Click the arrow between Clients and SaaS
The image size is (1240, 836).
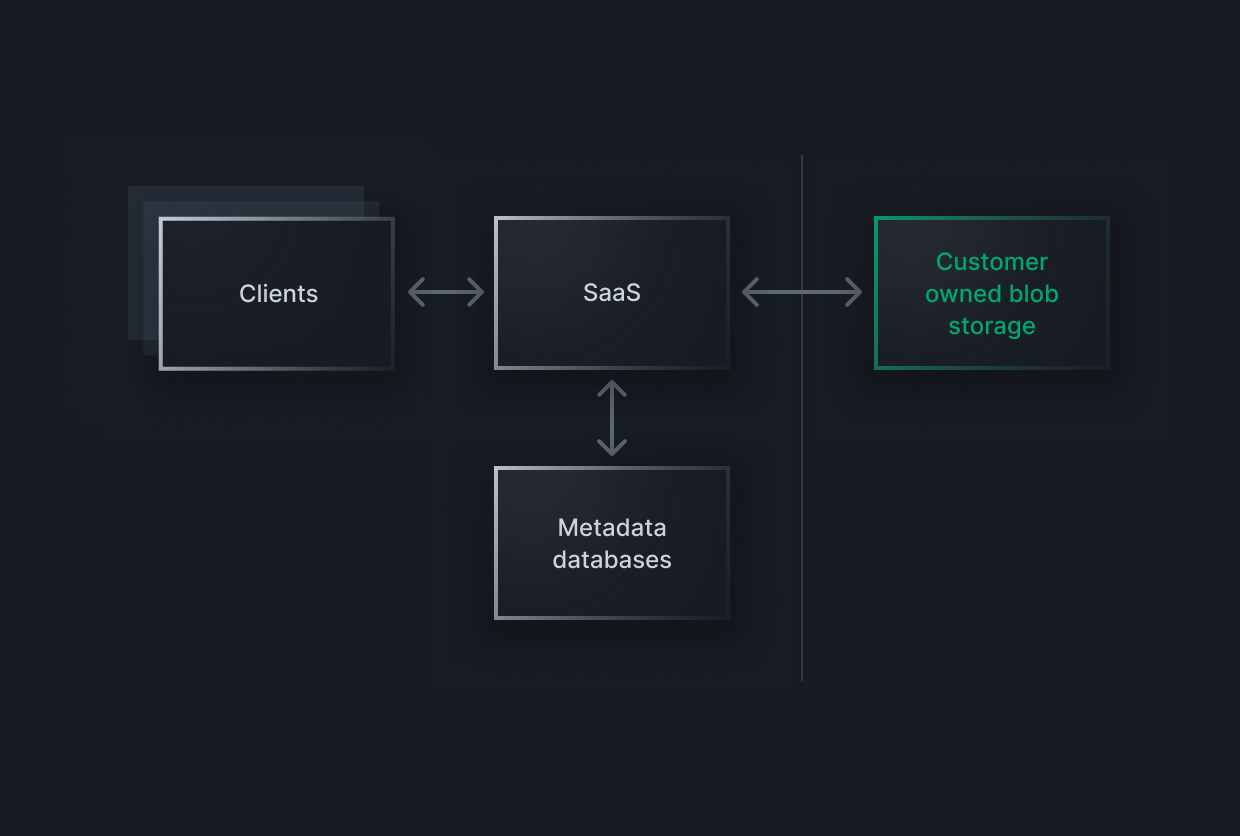pyautogui.click(x=445, y=292)
